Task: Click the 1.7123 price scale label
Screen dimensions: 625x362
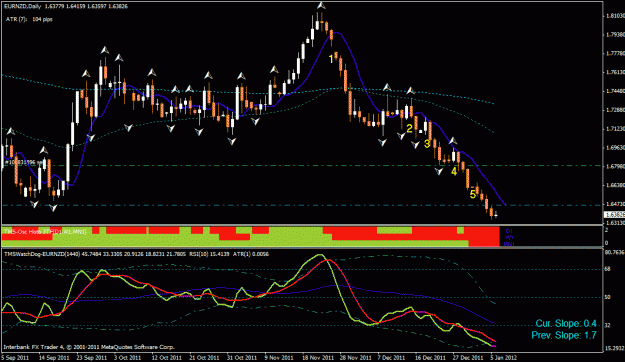Action: tap(615, 128)
